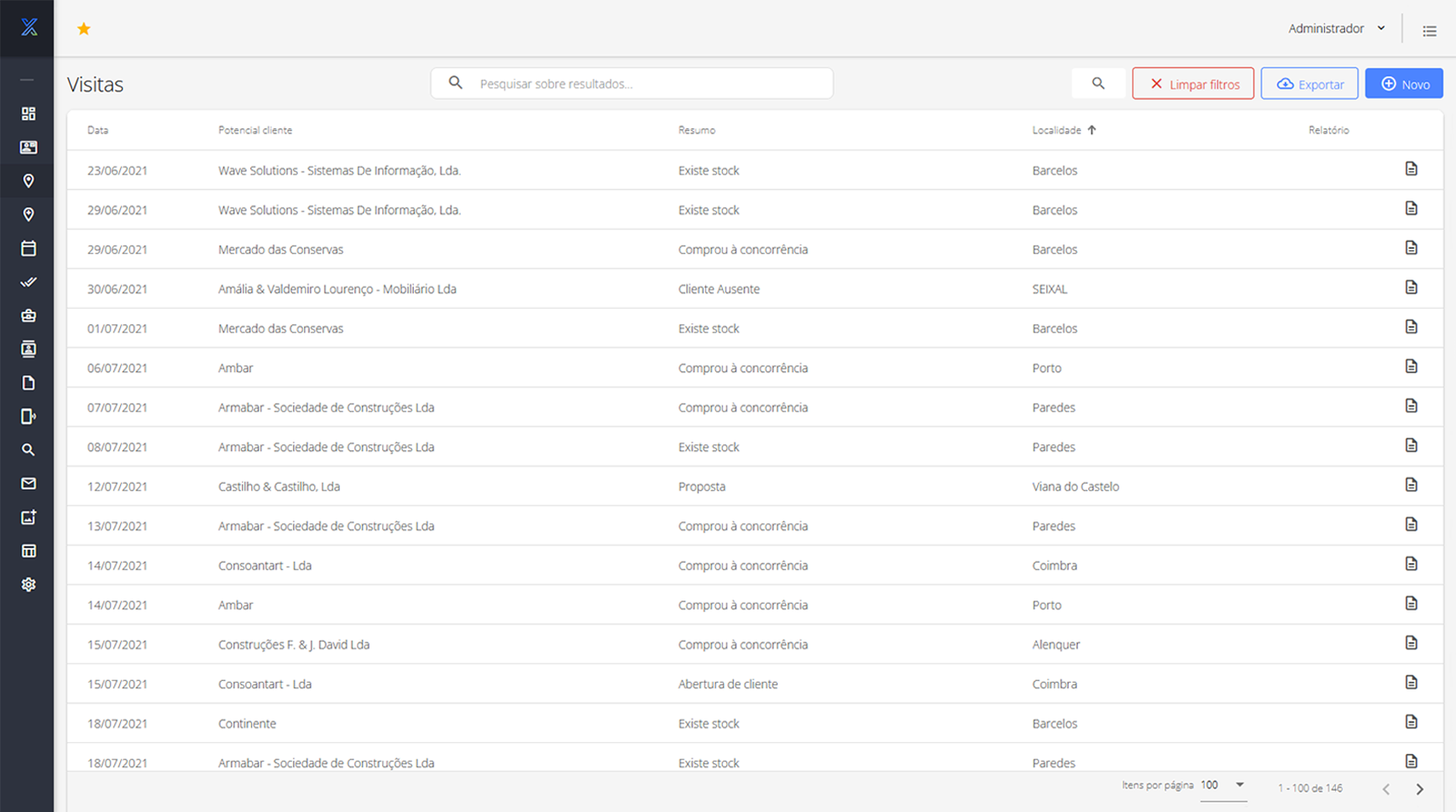
Task: Sort by the Data column header
Action: coord(97,130)
